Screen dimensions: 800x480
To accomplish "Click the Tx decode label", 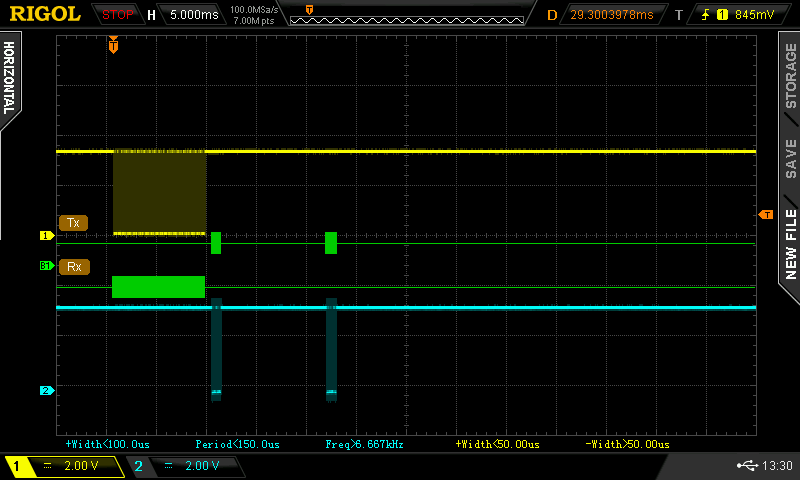I will (x=73, y=223).
